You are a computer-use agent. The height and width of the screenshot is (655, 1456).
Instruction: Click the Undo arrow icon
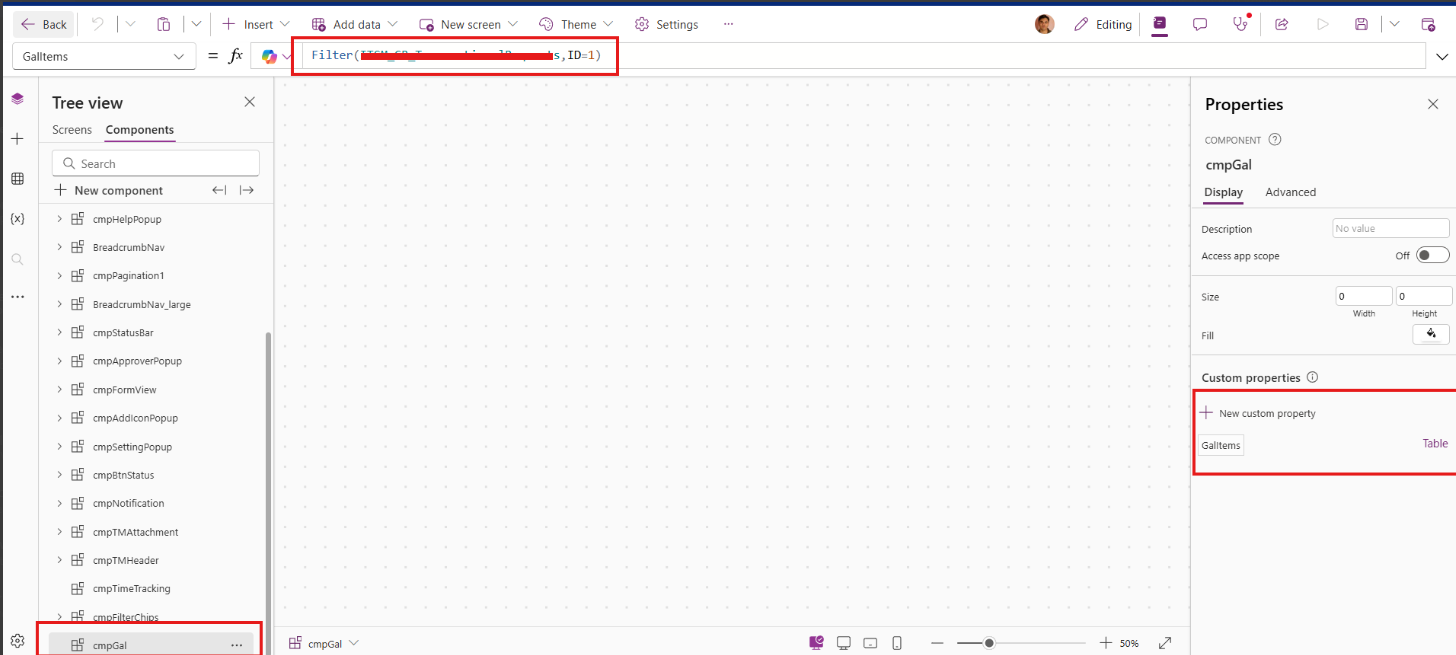[x=97, y=24]
